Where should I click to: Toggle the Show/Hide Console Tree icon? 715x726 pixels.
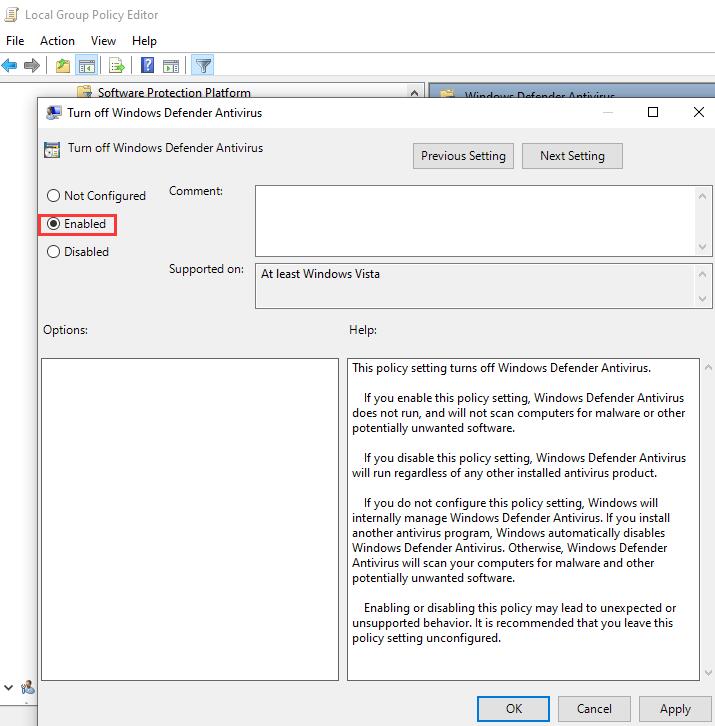click(x=87, y=66)
